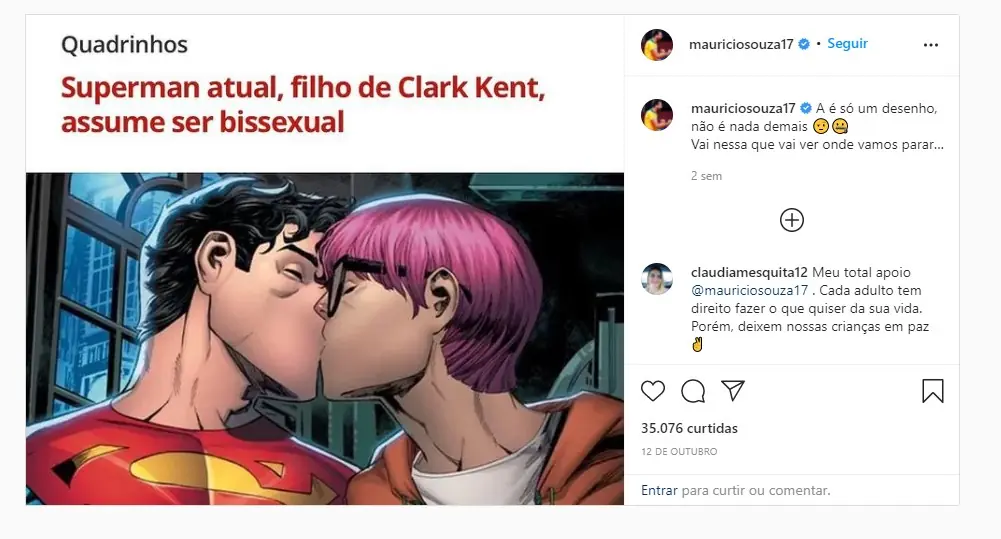Load more comments with the plus circle
The height and width of the screenshot is (539, 1001).
click(x=791, y=220)
